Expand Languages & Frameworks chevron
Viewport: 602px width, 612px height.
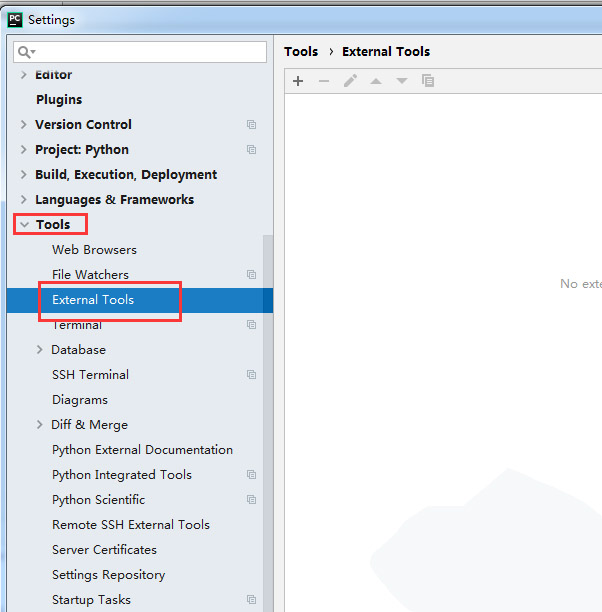coord(24,199)
